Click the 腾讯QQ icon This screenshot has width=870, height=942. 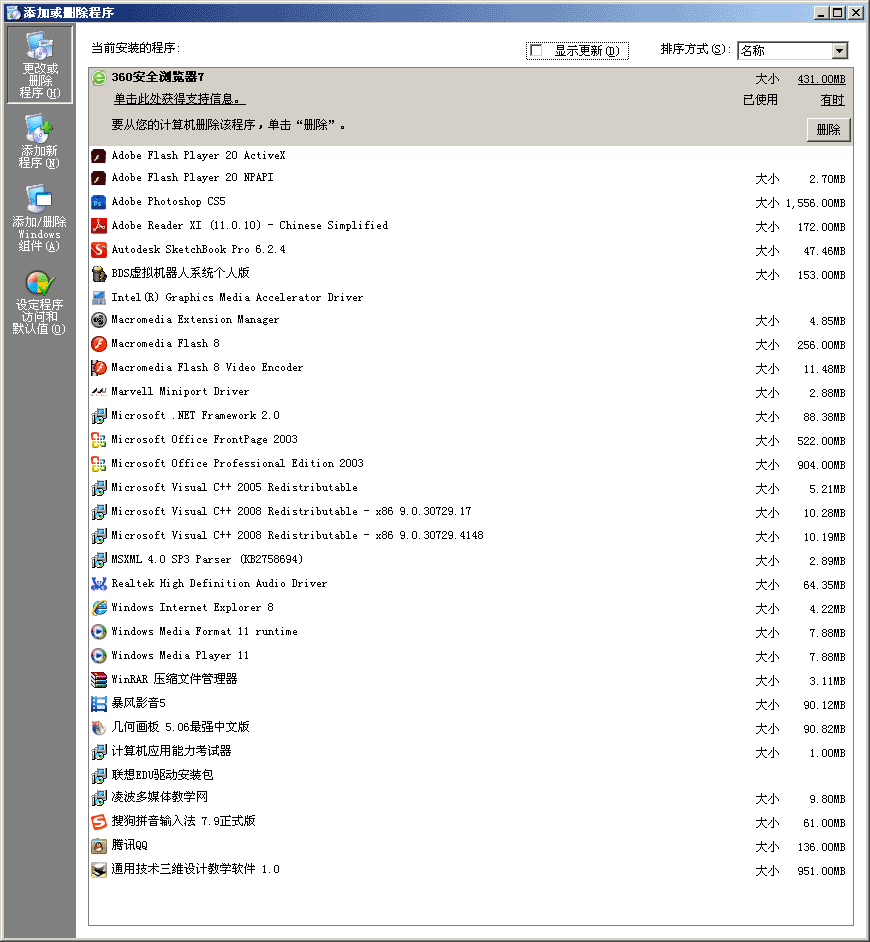tap(99, 846)
